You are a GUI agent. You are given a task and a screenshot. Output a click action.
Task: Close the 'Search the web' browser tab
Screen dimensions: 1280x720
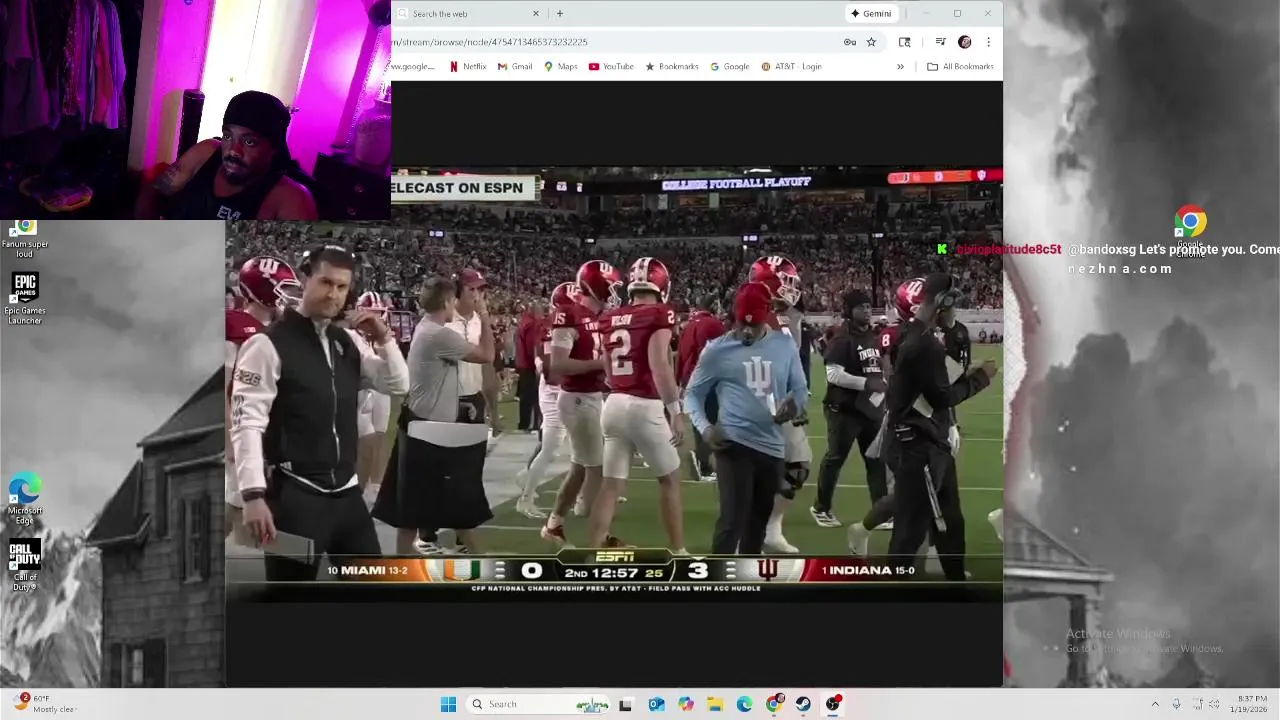pyautogui.click(x=535, y=14)
